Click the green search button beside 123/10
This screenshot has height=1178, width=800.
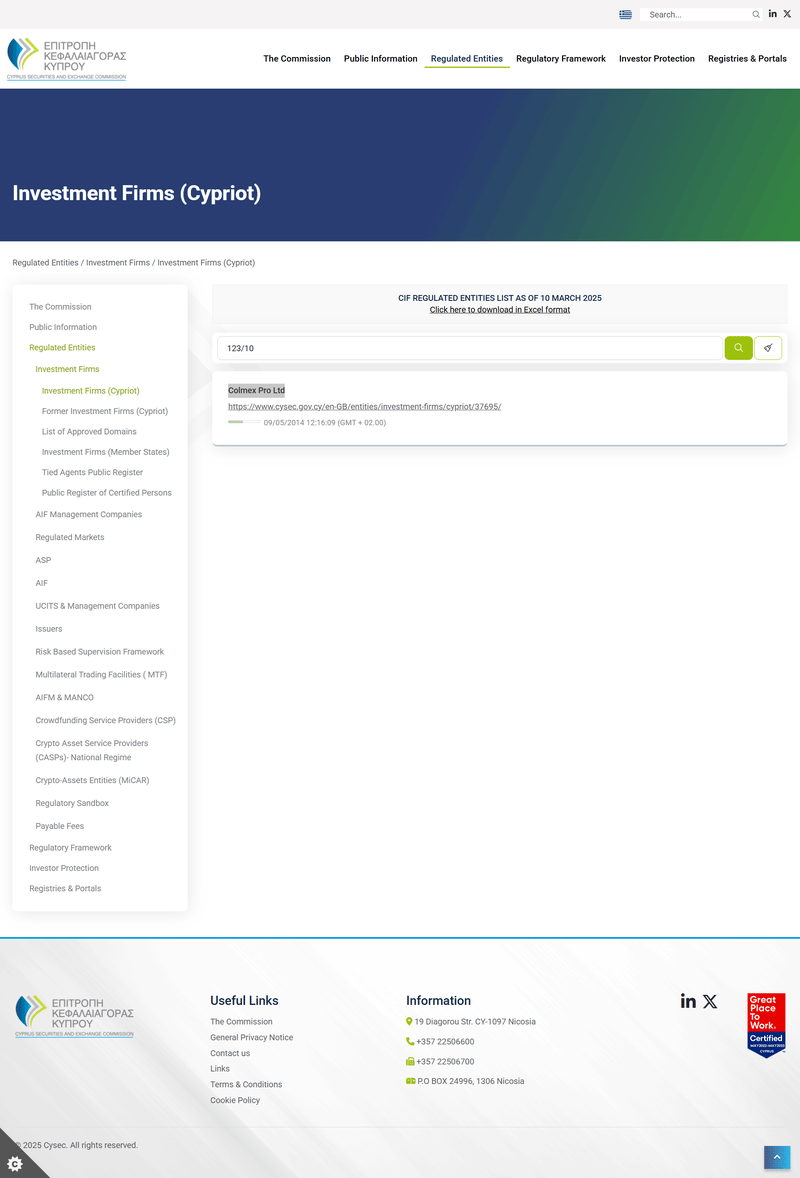tap(738, 348)
